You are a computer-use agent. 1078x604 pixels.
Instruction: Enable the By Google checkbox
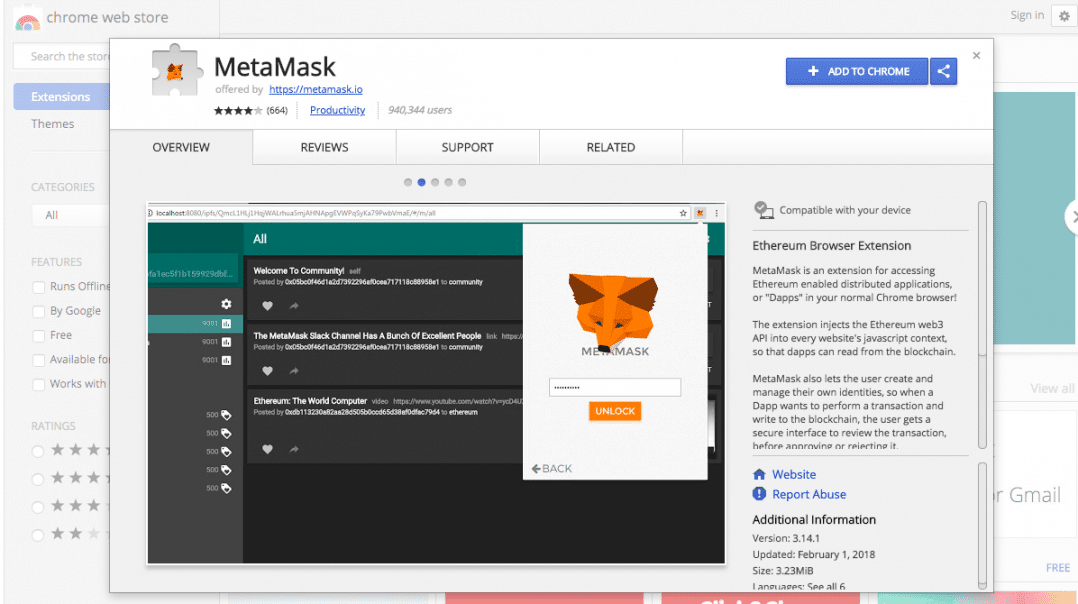tap(38, 312)
